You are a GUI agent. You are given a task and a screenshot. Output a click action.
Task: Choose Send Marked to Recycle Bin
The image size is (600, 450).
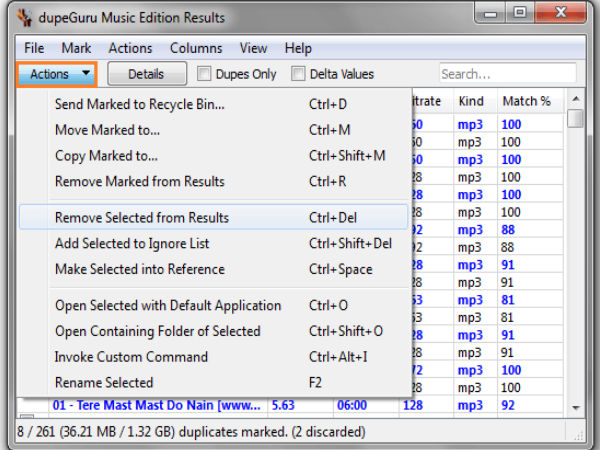(x=214, y=104)
